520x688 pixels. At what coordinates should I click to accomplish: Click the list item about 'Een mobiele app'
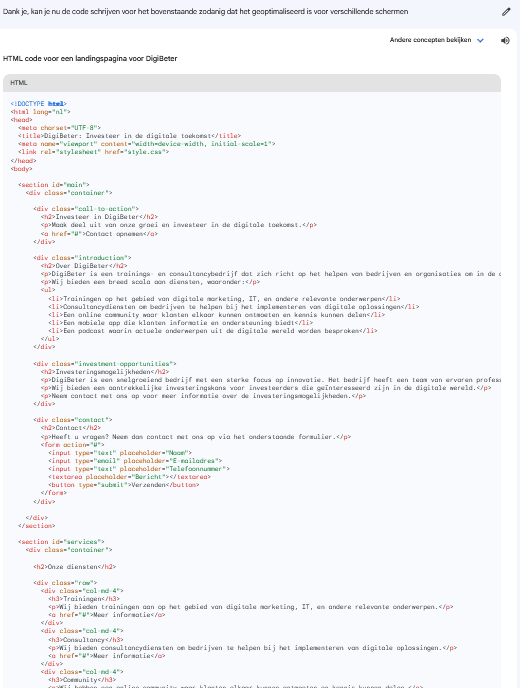click(x=181, y=322)
